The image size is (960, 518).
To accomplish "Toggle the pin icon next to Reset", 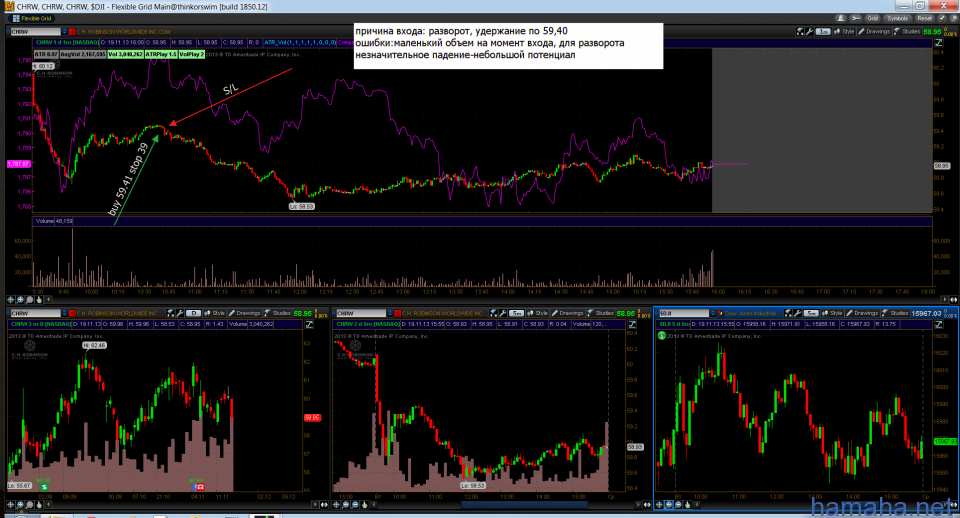I will 942,18.
